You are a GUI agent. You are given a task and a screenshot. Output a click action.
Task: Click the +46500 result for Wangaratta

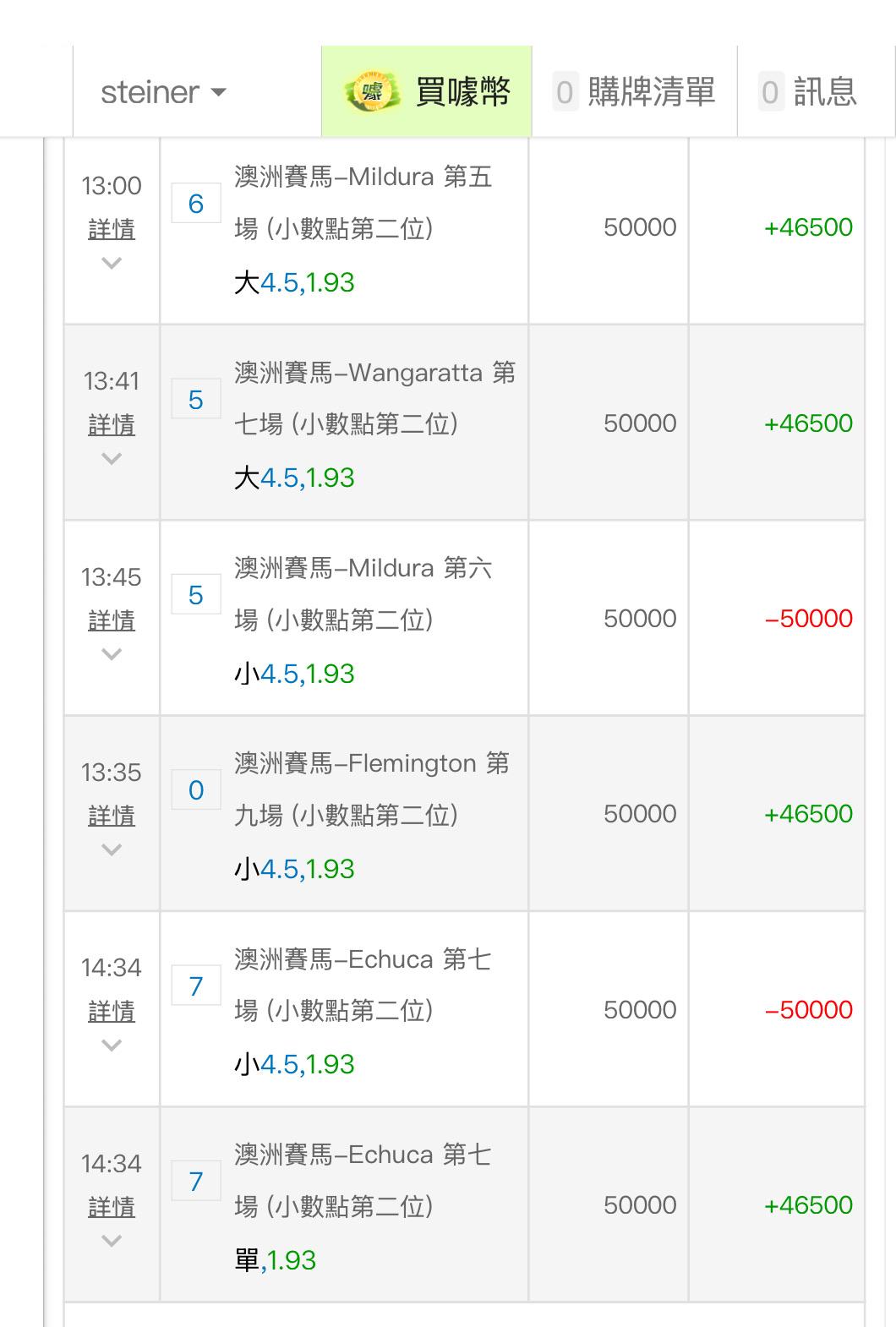click(x=808, y=423)
